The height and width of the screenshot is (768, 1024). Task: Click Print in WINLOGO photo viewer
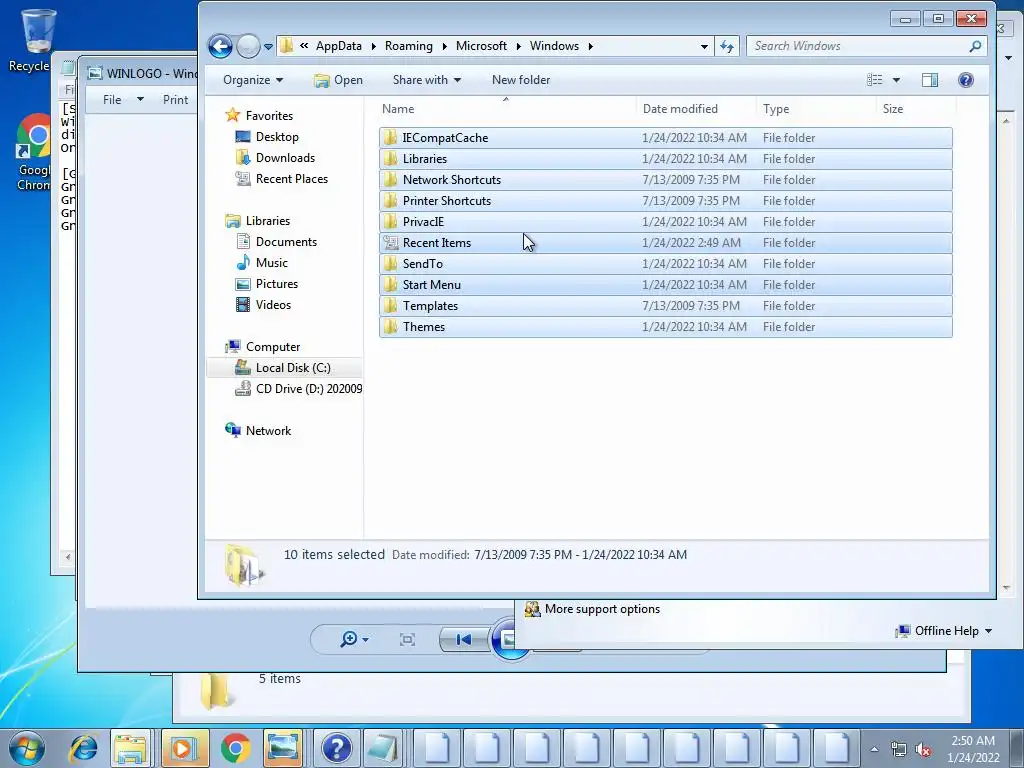click(x=175, y=100)
